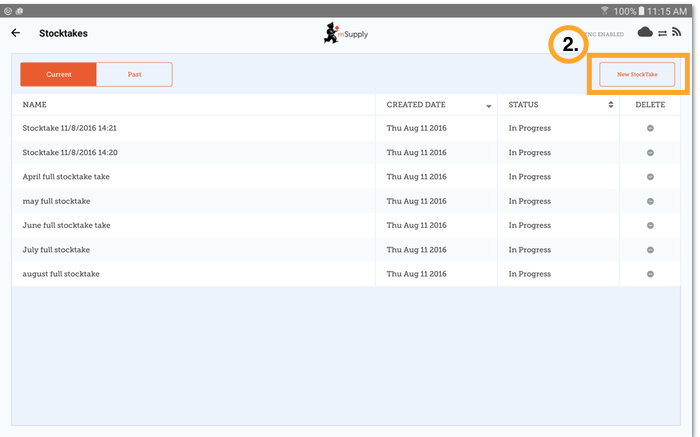The image size is (700, 437).
Task: Tap the cloud sync icon
Action: (x=645, y=32)
